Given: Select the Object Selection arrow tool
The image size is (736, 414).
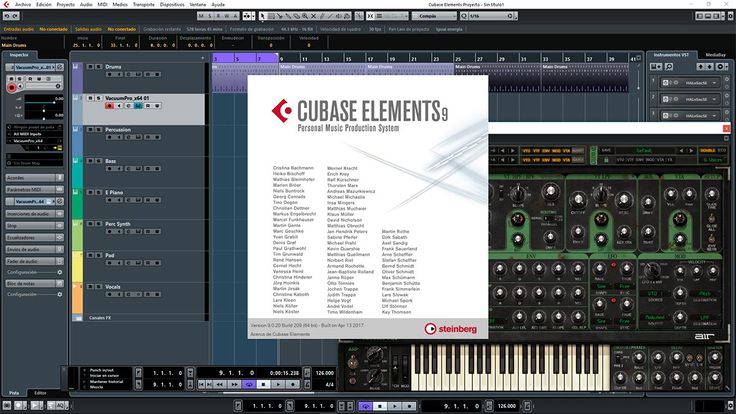Looking at the screenshot, I should pos(262,16).
